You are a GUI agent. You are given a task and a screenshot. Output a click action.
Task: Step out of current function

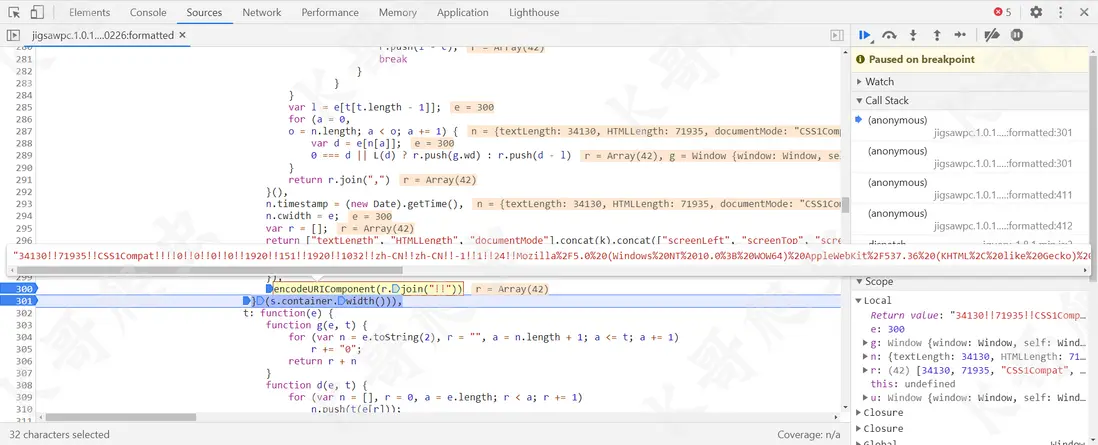coord(937,35)
